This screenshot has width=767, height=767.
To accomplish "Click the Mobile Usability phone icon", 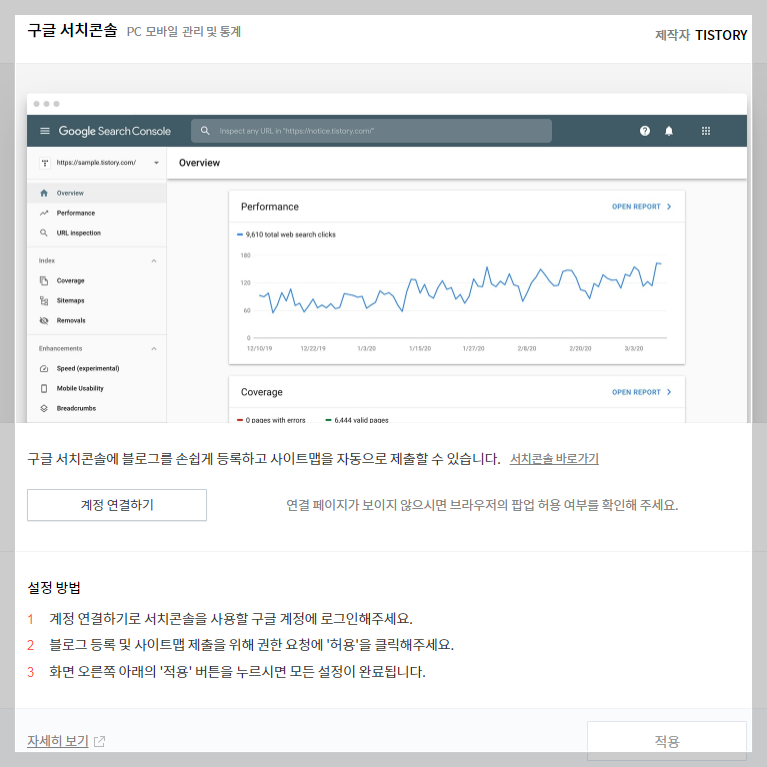I will click(44, 388).
